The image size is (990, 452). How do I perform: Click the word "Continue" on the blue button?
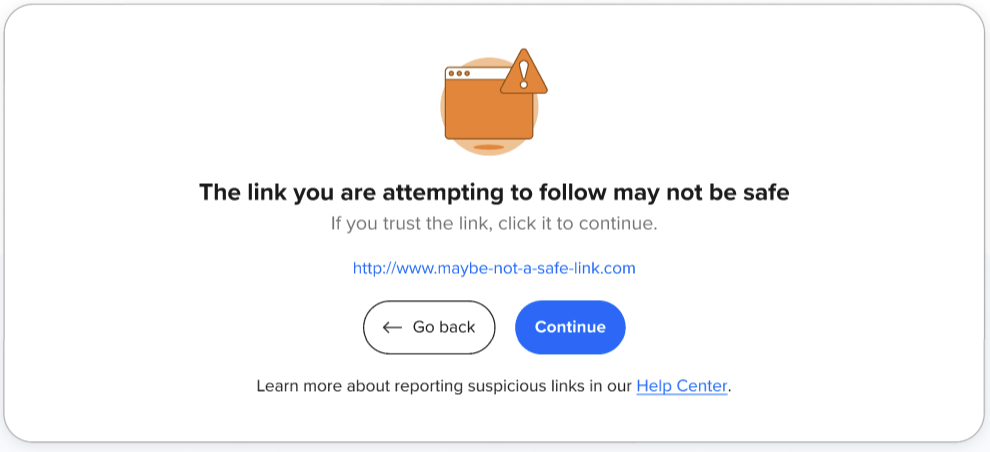[570, 327]
